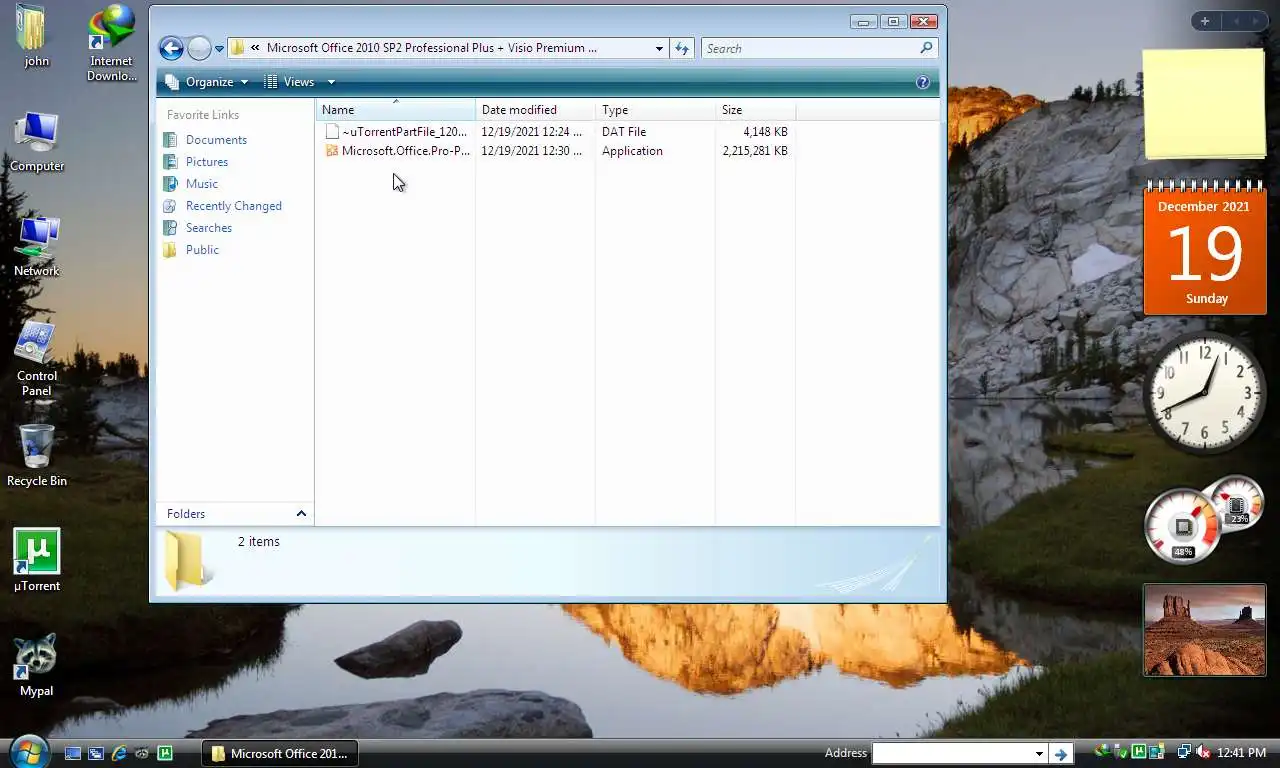Image resolution: width=1280 pixels, height=768 pixels.
Task: Click the taskbar Address input field
Action: click(952, 753)
